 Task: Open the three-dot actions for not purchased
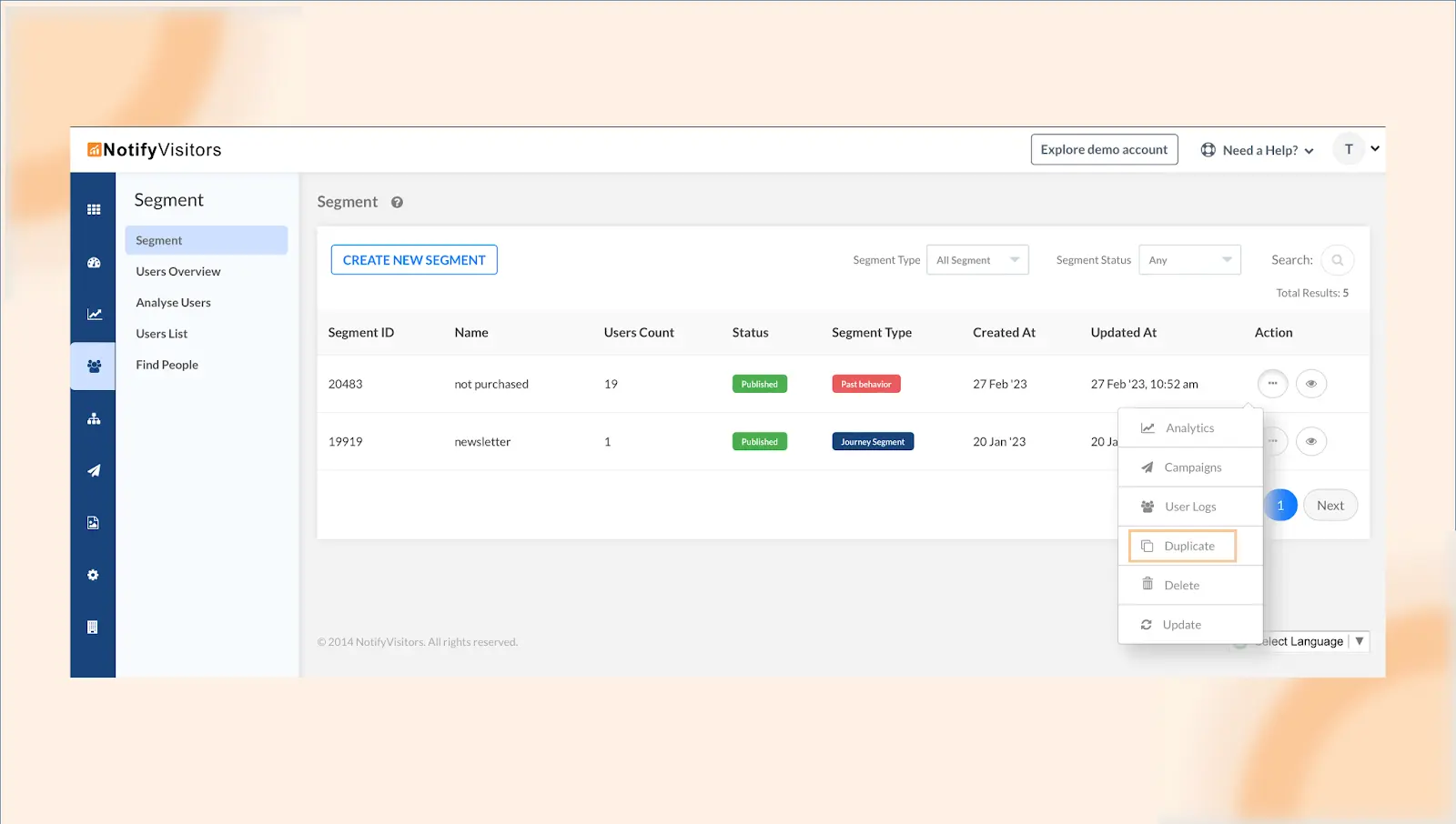pyautogui.click(x=1272, y=384)
